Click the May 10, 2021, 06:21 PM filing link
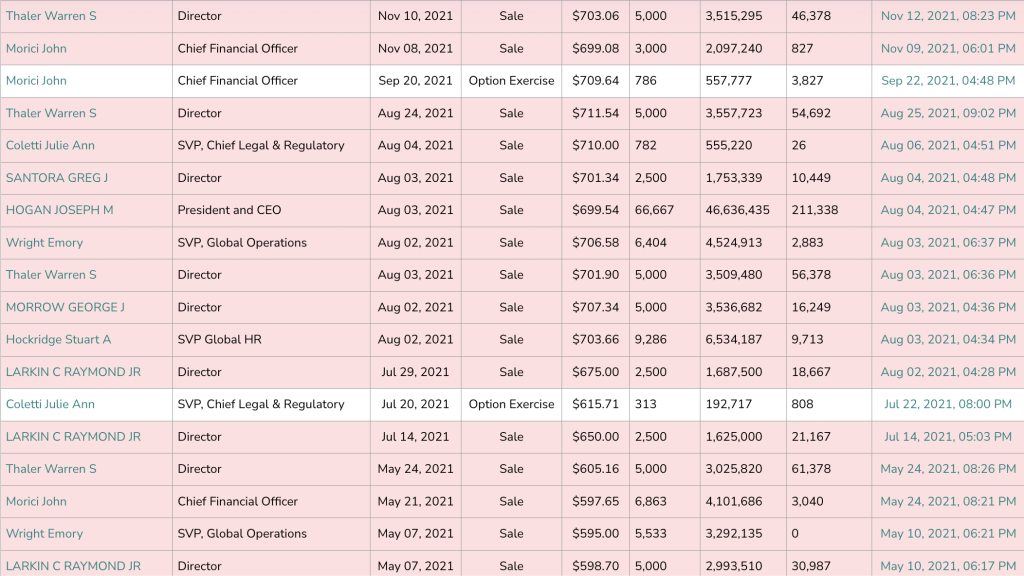 click(947, 534)
